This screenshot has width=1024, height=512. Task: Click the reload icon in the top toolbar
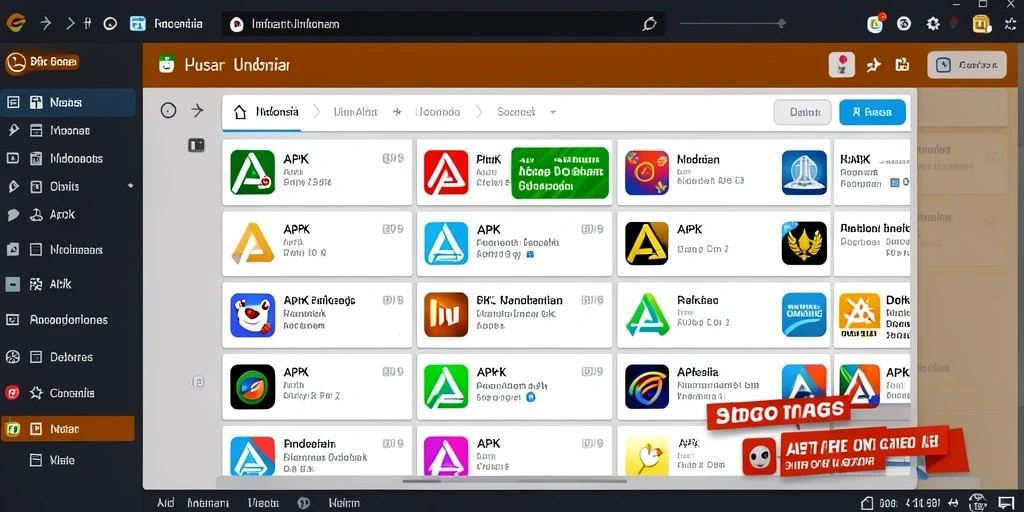[x=110, y=24]
